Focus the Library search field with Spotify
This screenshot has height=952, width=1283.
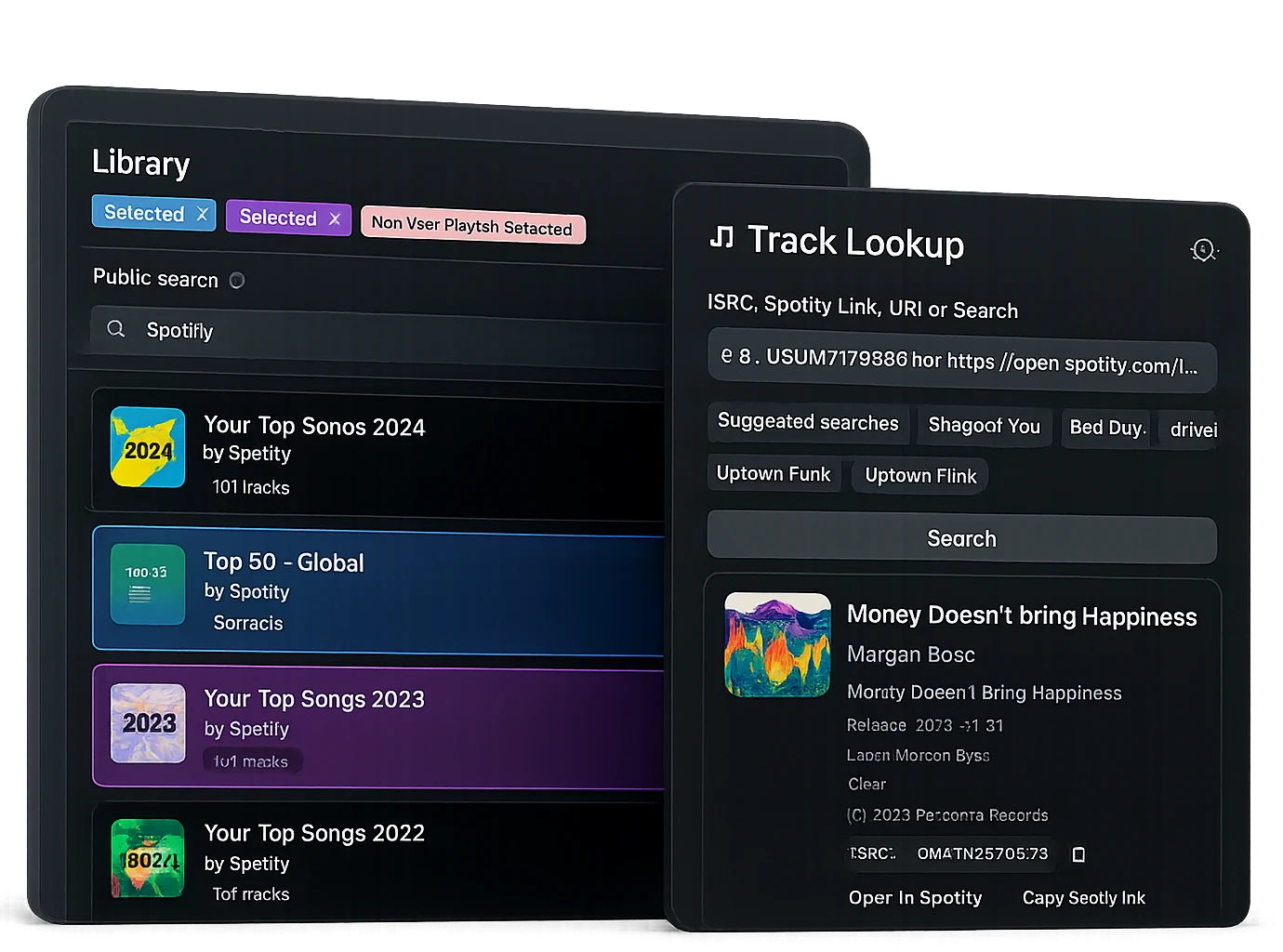coord(379,333)
